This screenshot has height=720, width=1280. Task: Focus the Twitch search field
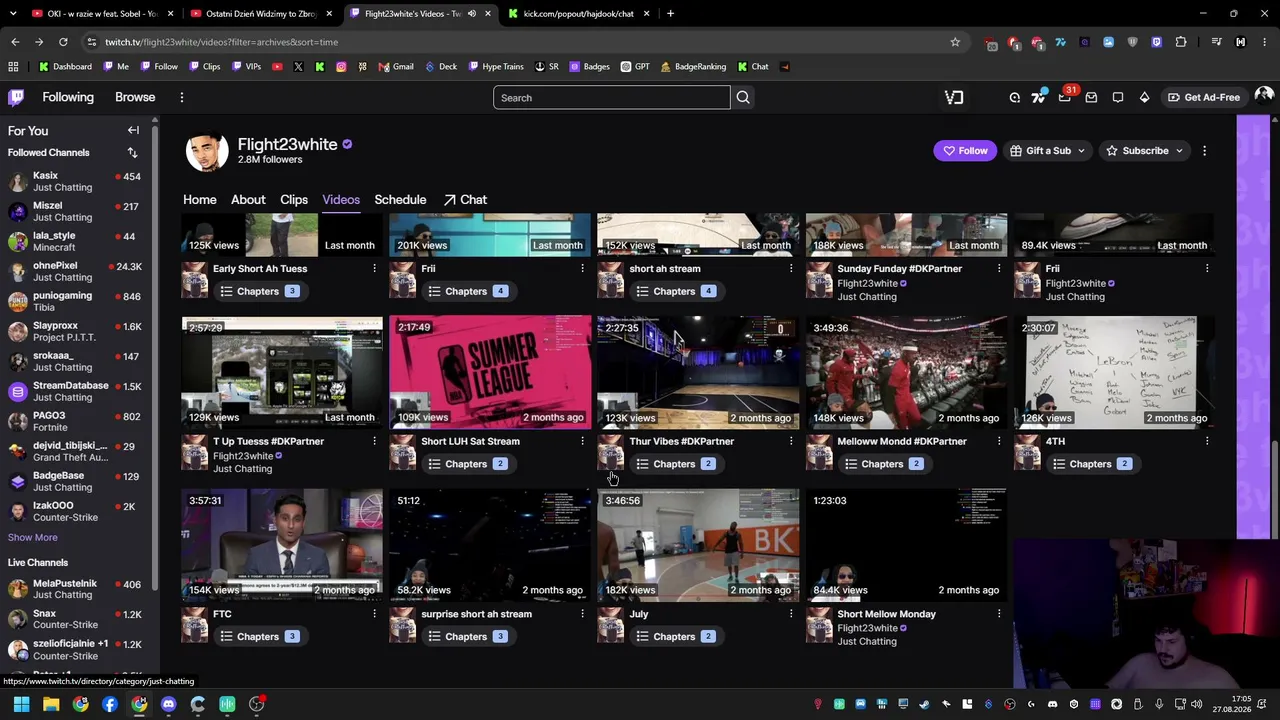click(612, 98)
